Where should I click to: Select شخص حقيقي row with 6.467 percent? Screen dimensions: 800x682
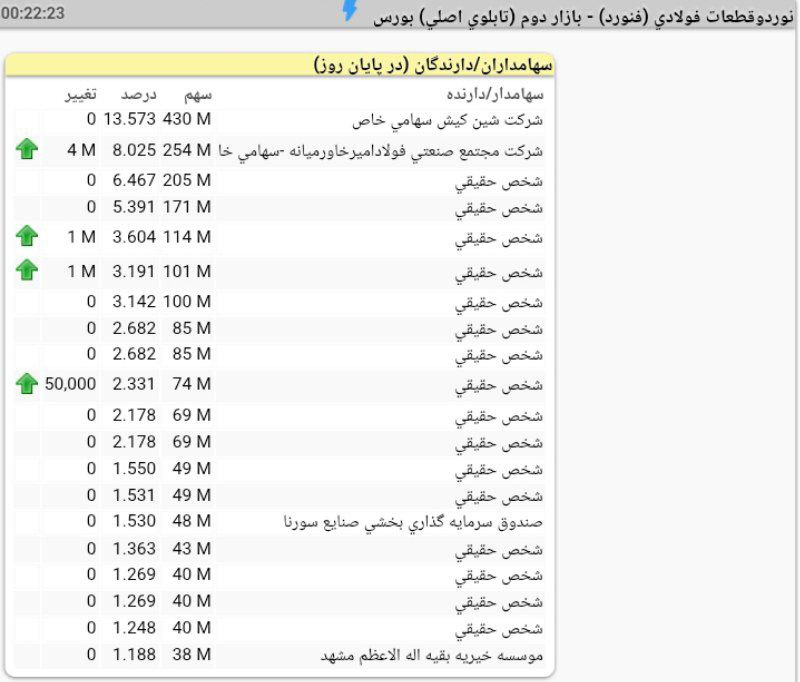click(x=499, y=183)
